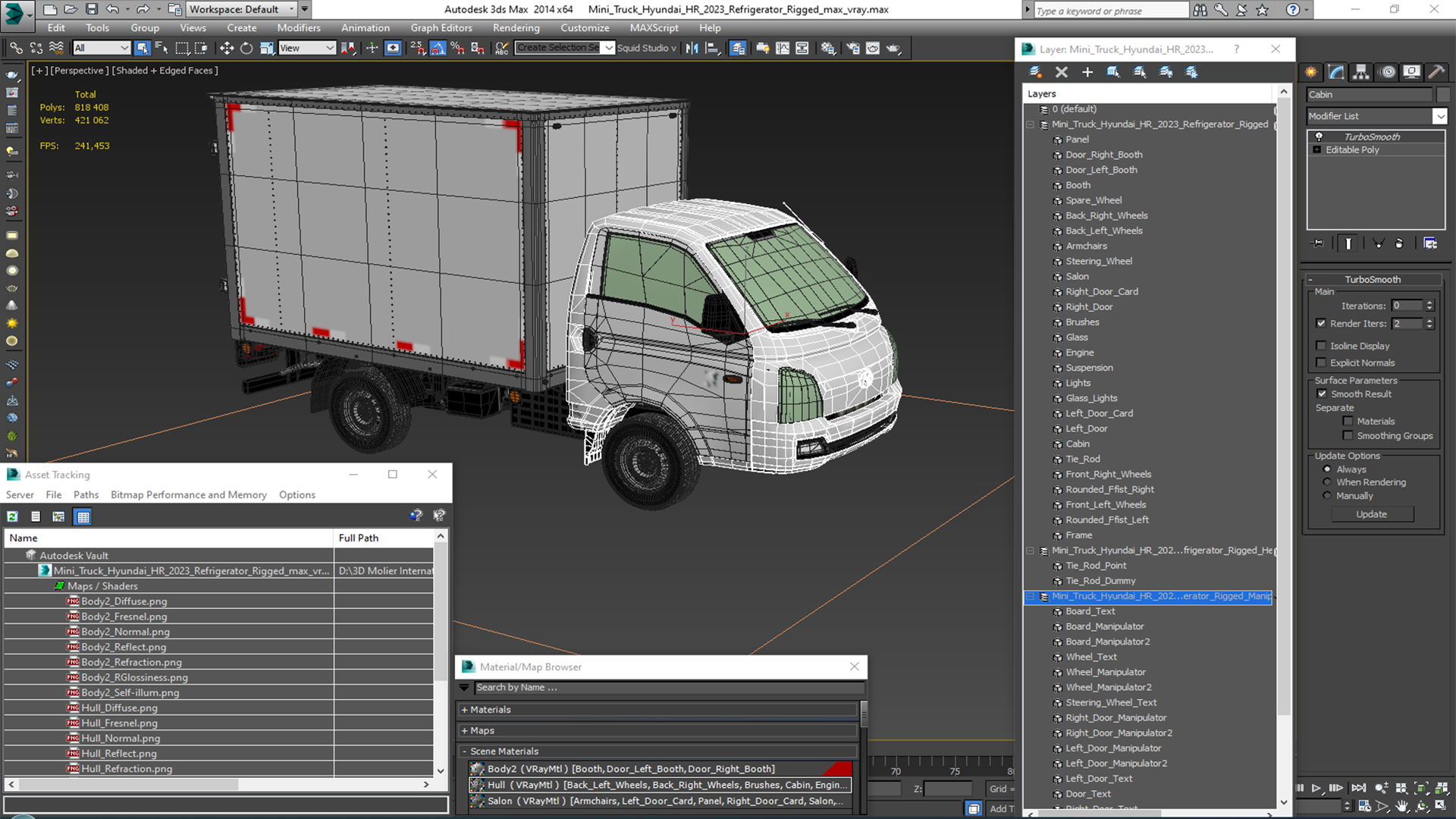Check Separate by Smoothing Groups checkbox
This screenshot has height=819, width=1456.
(x=1348, y=435)
